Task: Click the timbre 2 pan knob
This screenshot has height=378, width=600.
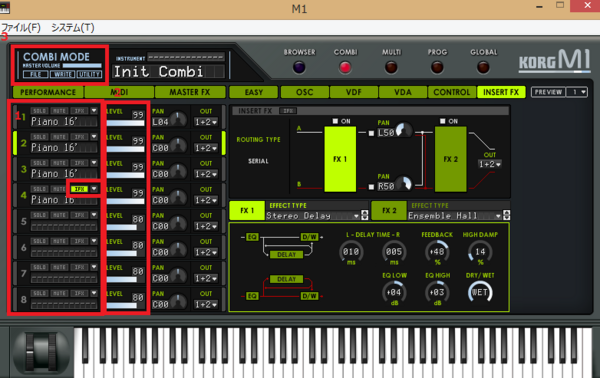Action: tap(178, 145)
